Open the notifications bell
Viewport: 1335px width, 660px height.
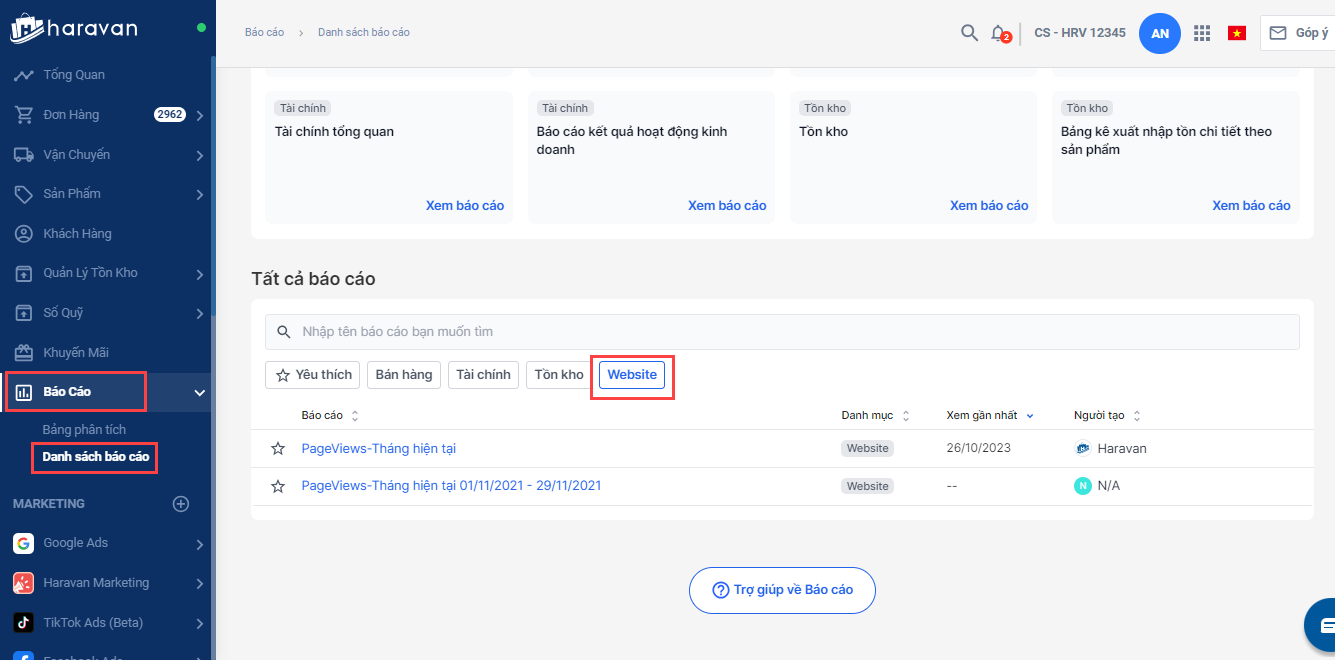coord(998,33)
